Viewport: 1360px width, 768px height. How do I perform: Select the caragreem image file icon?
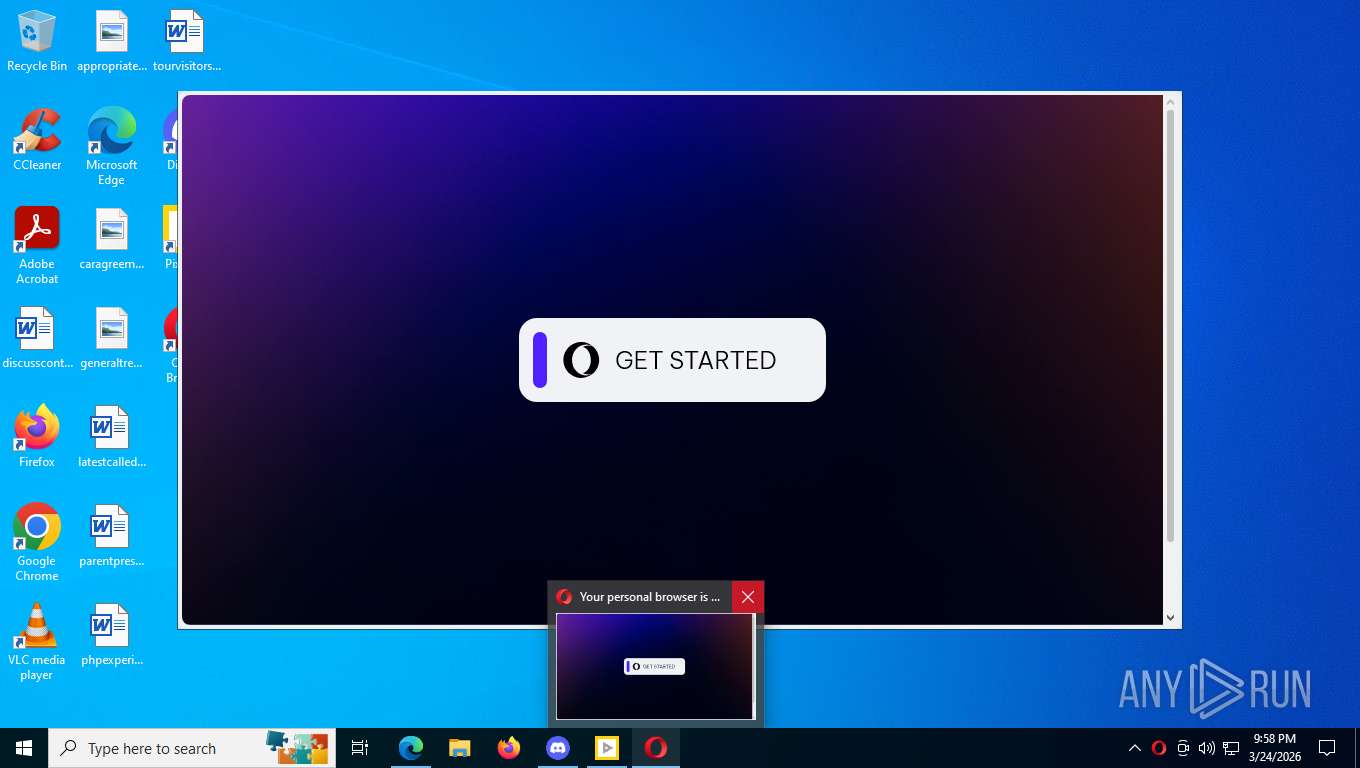coord(112,239)
